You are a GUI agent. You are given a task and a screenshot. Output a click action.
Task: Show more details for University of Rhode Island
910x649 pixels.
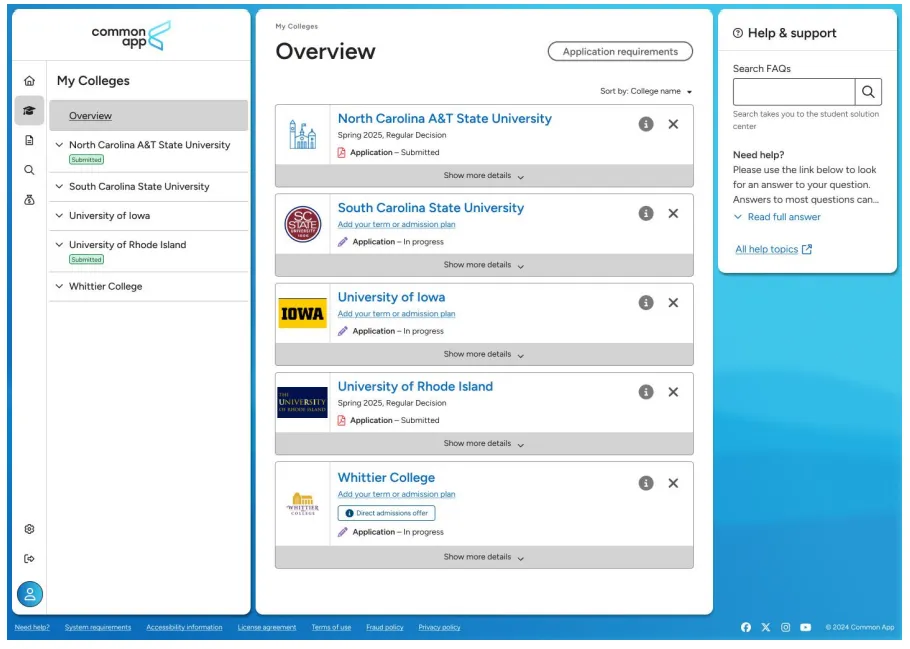click(484, 444)
